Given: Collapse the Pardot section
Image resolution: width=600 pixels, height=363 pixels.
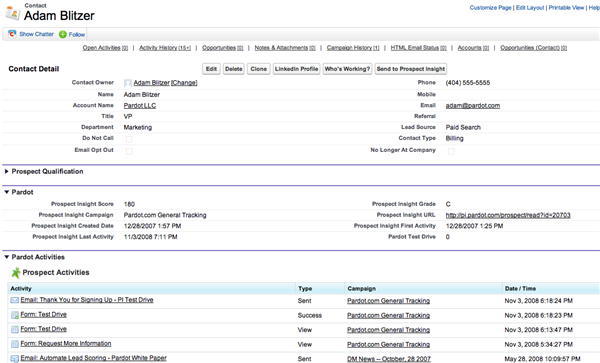Looking at the screenshot, I should tap(7, 192).
